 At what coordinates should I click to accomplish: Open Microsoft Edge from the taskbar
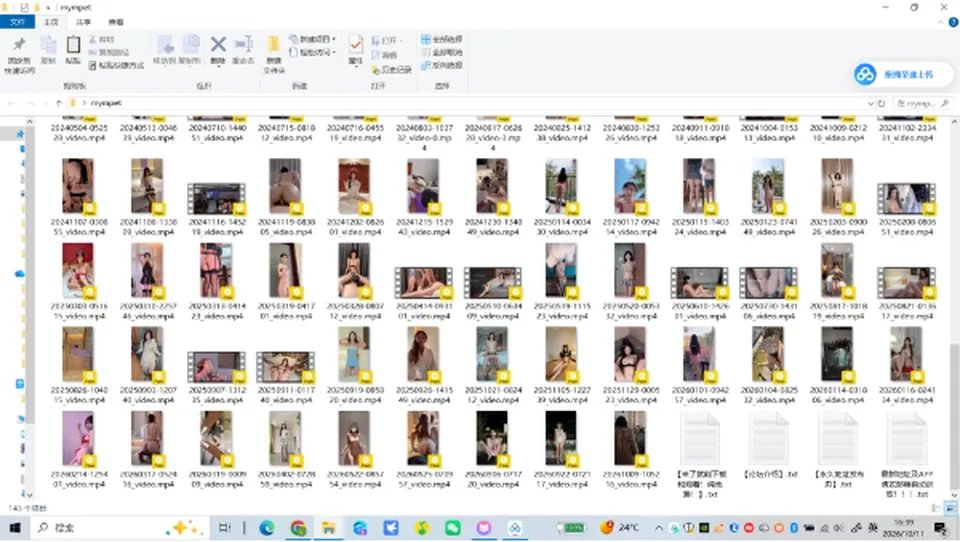(266, 528)
